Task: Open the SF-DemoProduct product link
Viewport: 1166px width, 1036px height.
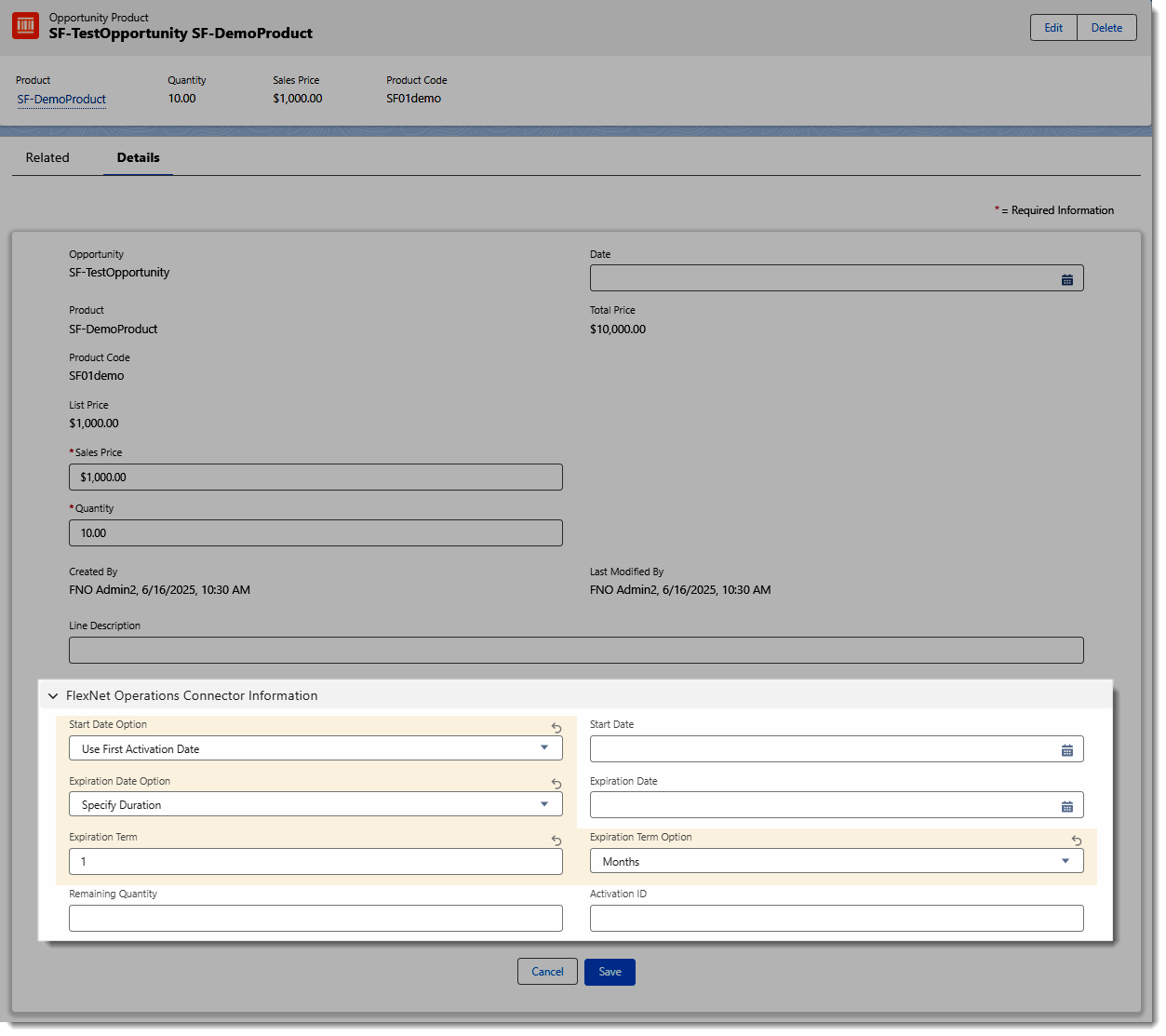Action: [61, 100]
